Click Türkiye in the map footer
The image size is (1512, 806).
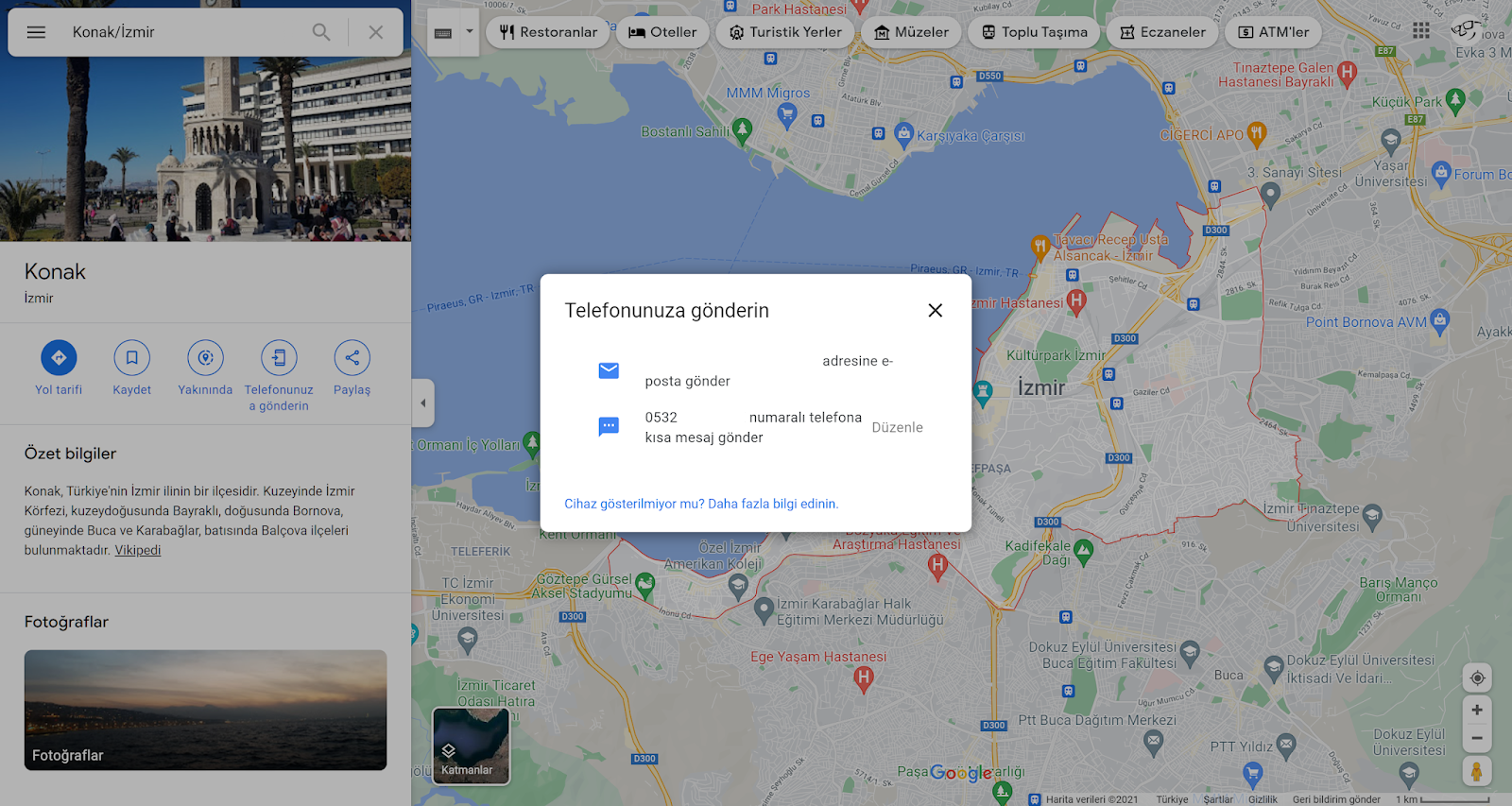pyautogui.click(x=1172, y=799)
